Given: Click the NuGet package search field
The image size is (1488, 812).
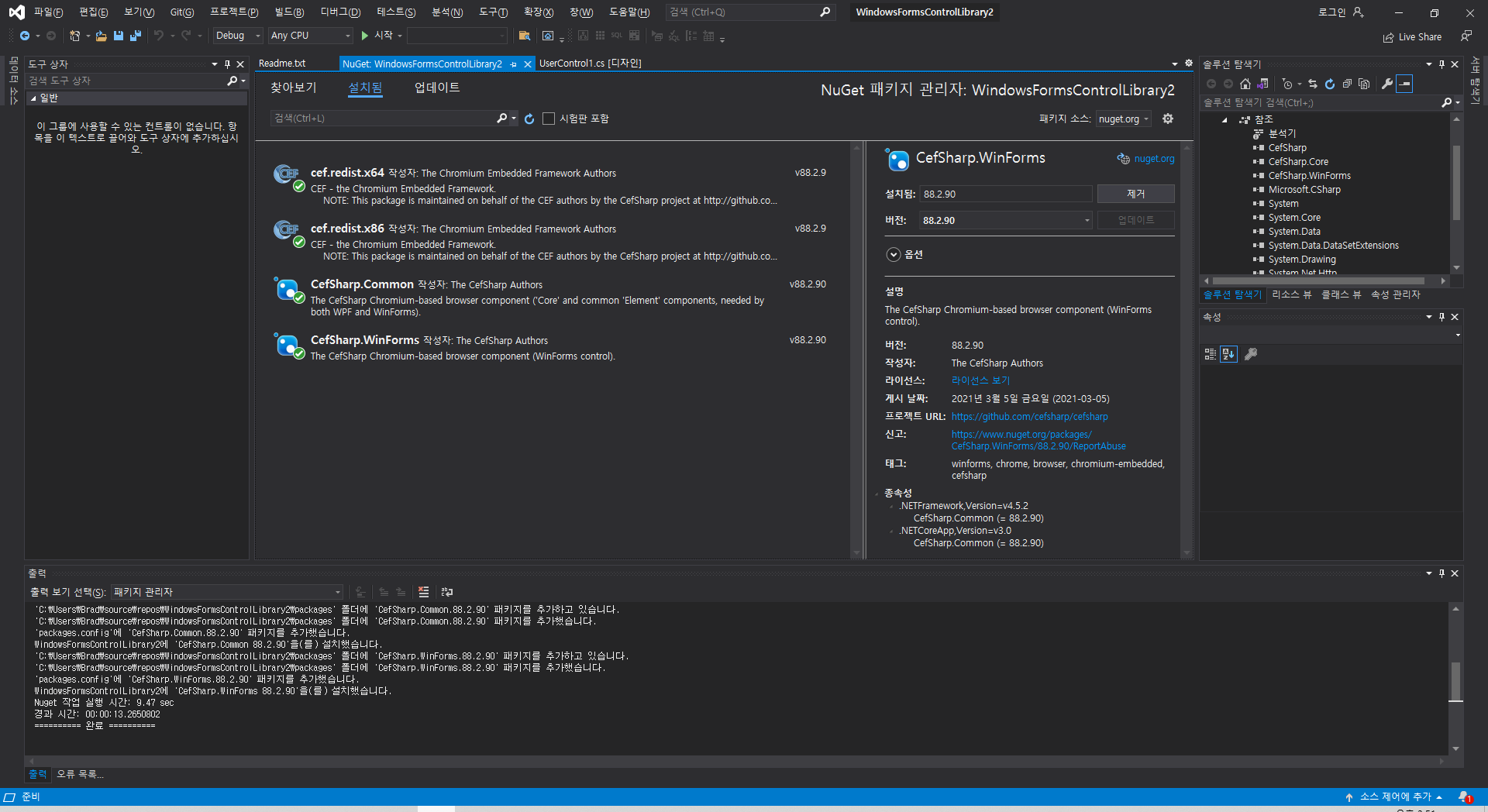Looking at the screenshot, I should click(384, 119).
